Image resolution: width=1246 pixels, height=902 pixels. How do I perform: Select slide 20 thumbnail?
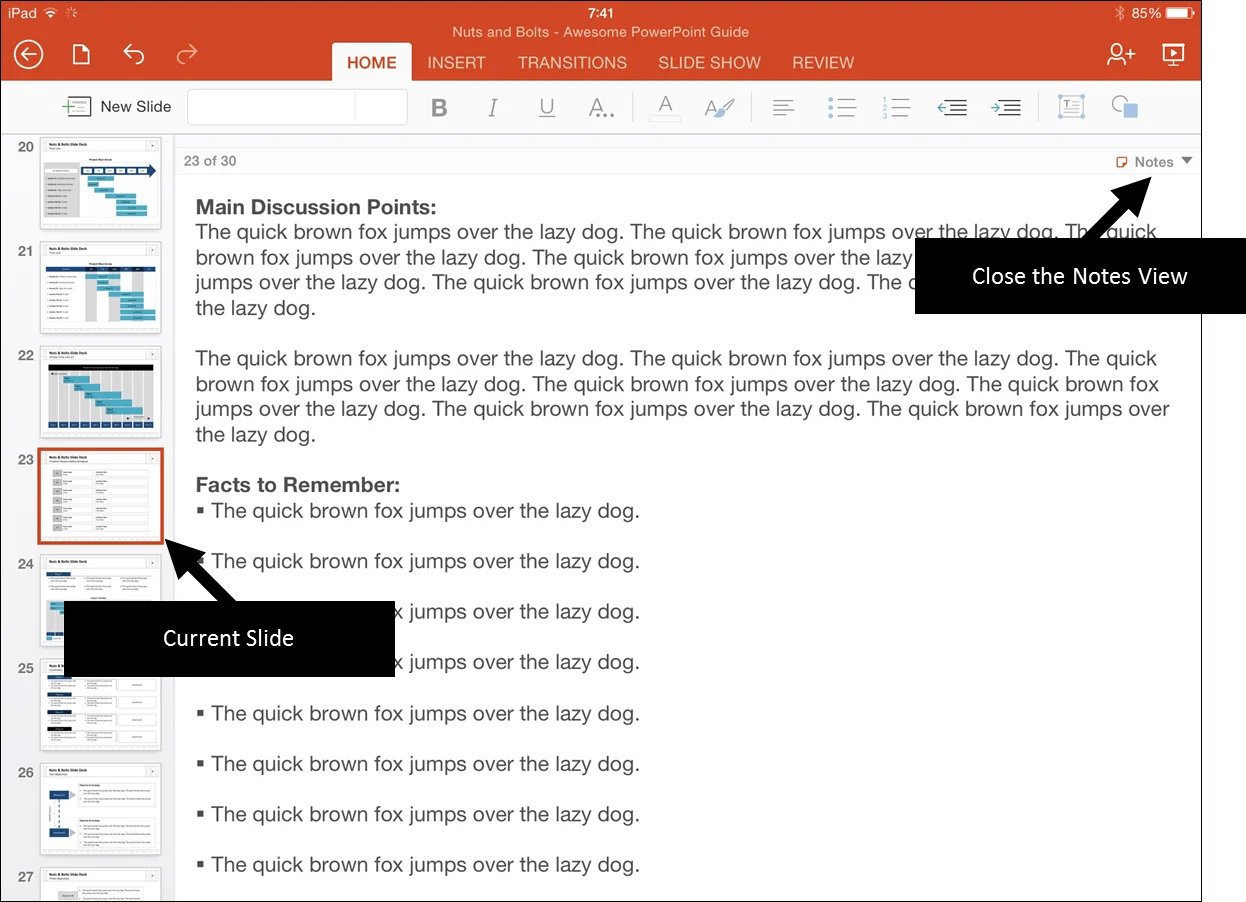point(100,184)
